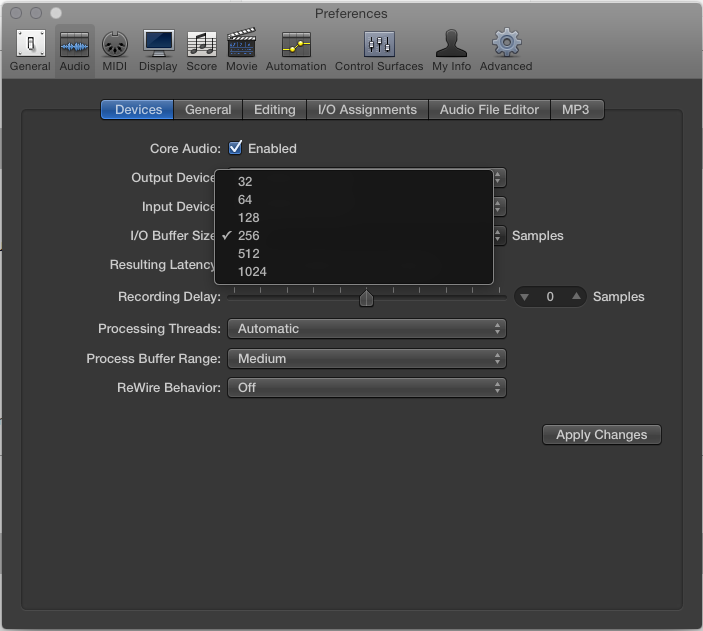Open Advanced preferences gear icon

[x=507, y=43]
